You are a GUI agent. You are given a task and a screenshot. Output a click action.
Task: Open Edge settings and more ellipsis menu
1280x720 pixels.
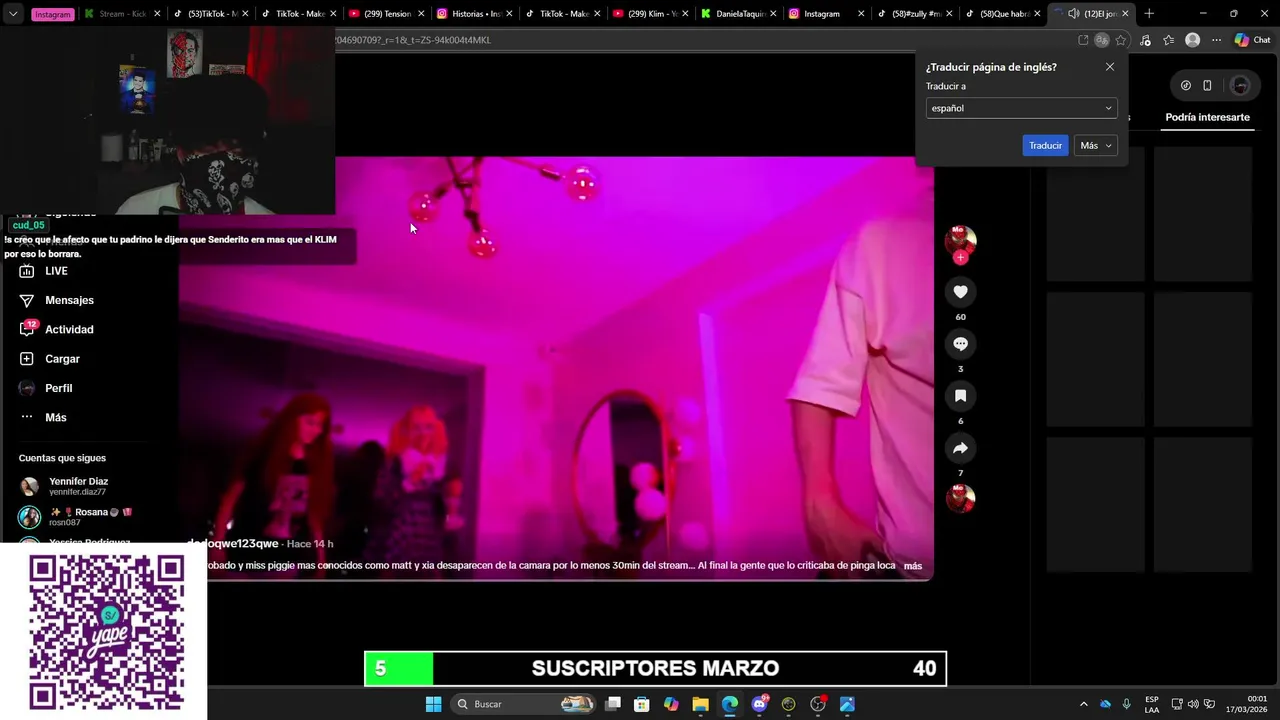pos(1216,40)
